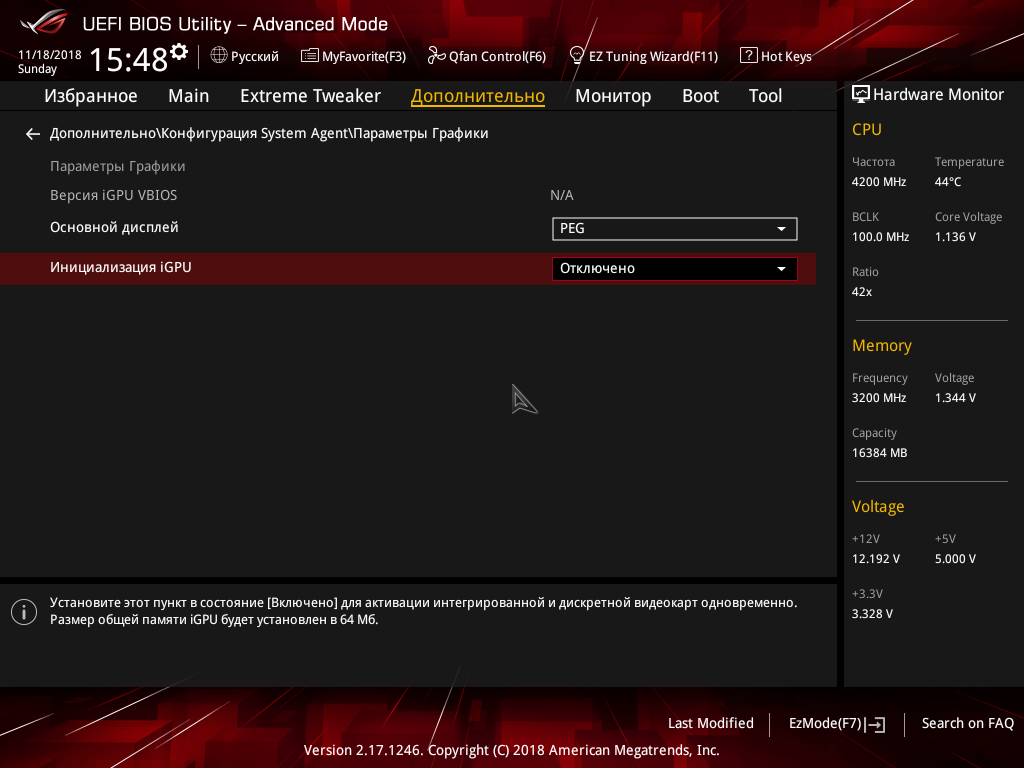The image size is (1024, 768).
Task: Switch to the Монитор tab
Action: (x=613, y=96)
